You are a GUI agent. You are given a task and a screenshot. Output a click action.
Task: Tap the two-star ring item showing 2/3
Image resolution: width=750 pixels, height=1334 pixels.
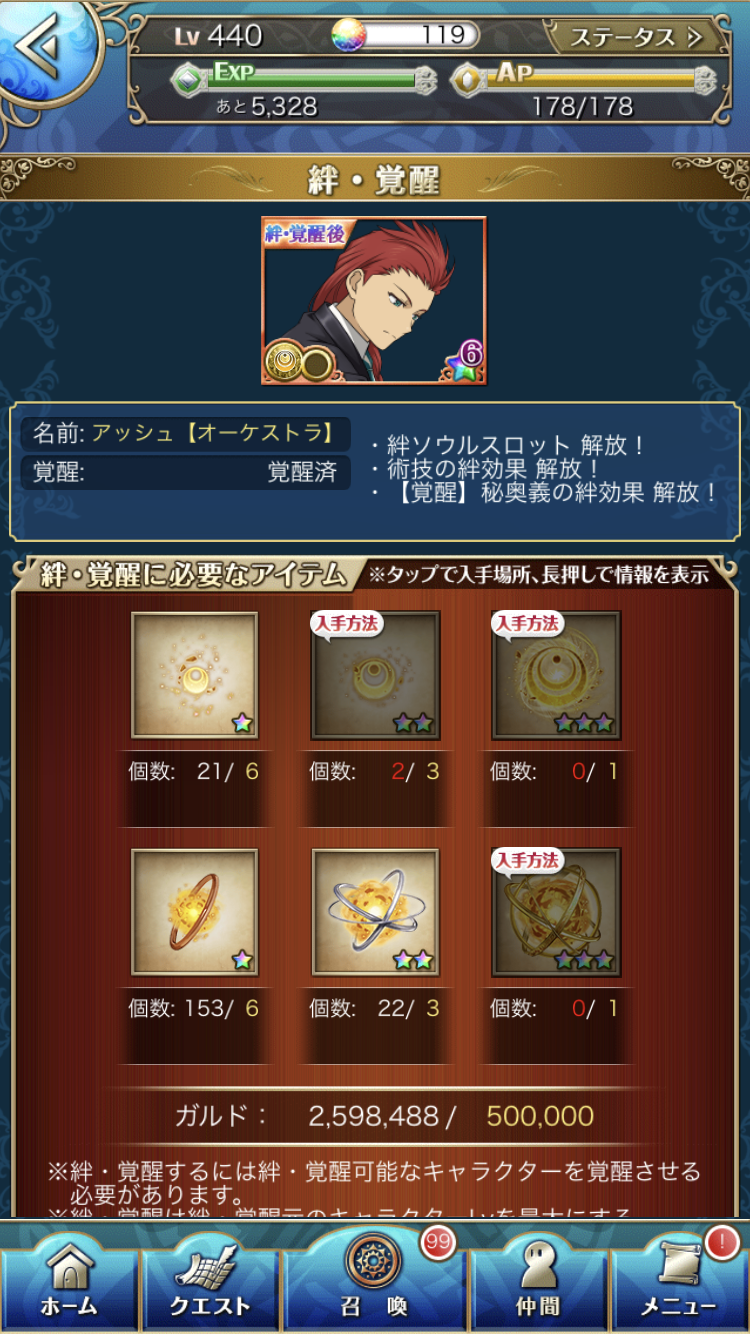coord(375,676)
